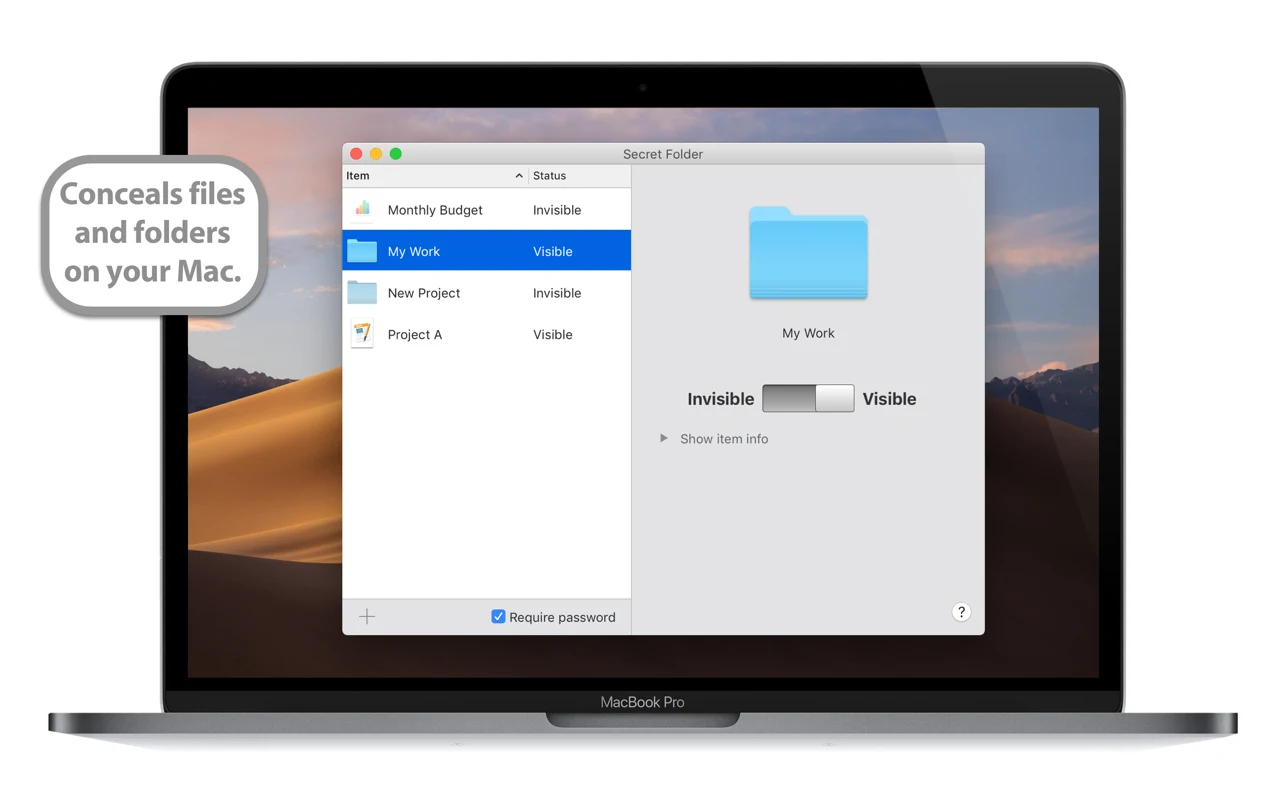This screenshot has height=804, width=1286.
Task: Uncheck the Require password checkbox
Action: (x=498, y=616)
